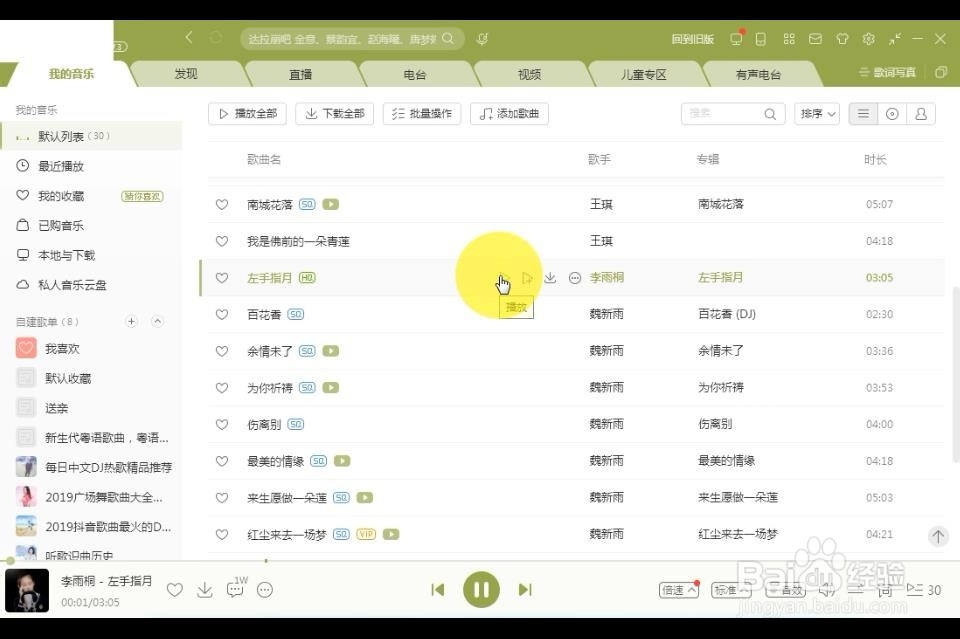960x639 pixels.
Task: Open the current song album cover
Action: tap(27, 591)
